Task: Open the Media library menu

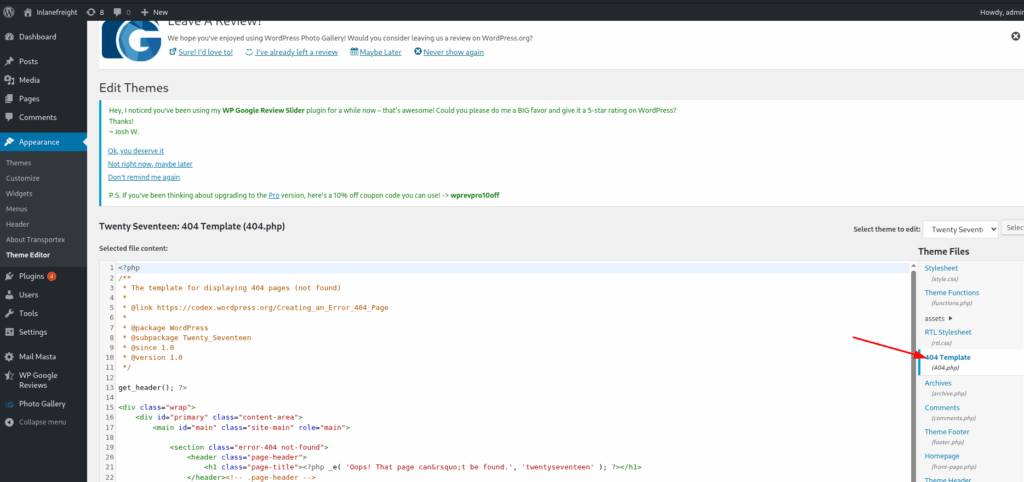Action: (x=29, y=80)
